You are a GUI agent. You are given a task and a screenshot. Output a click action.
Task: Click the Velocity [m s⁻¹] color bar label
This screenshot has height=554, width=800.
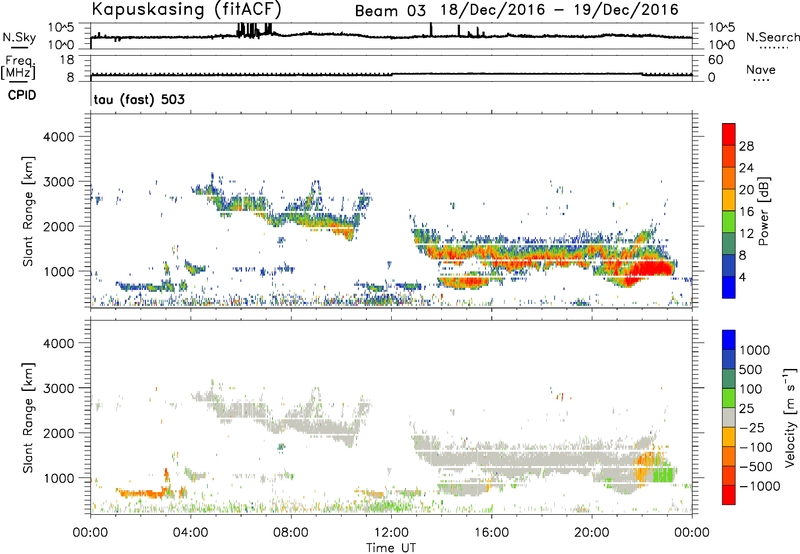tap(790, 417)
